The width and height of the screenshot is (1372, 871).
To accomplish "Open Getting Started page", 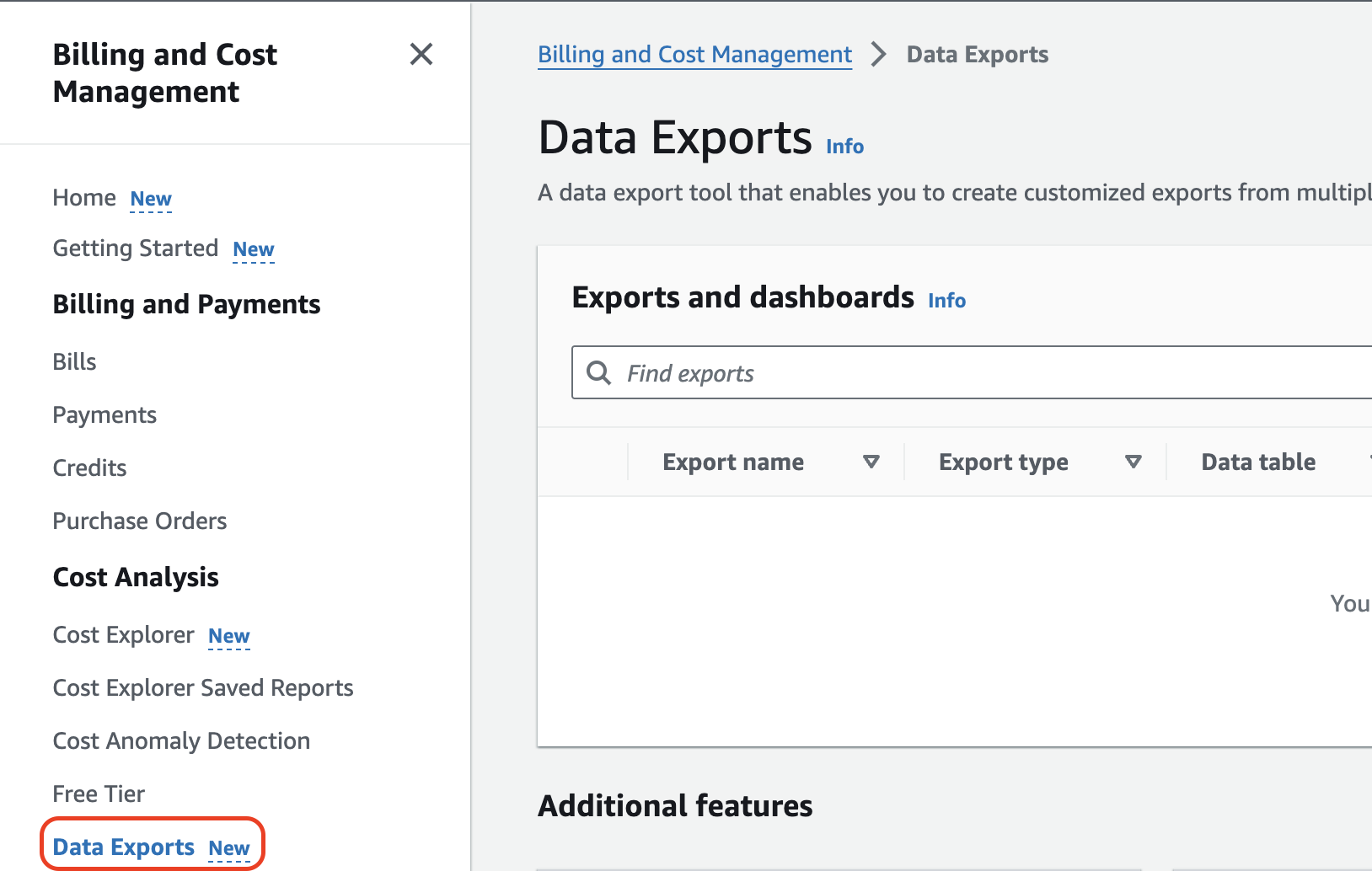I will tap(136, 248).
